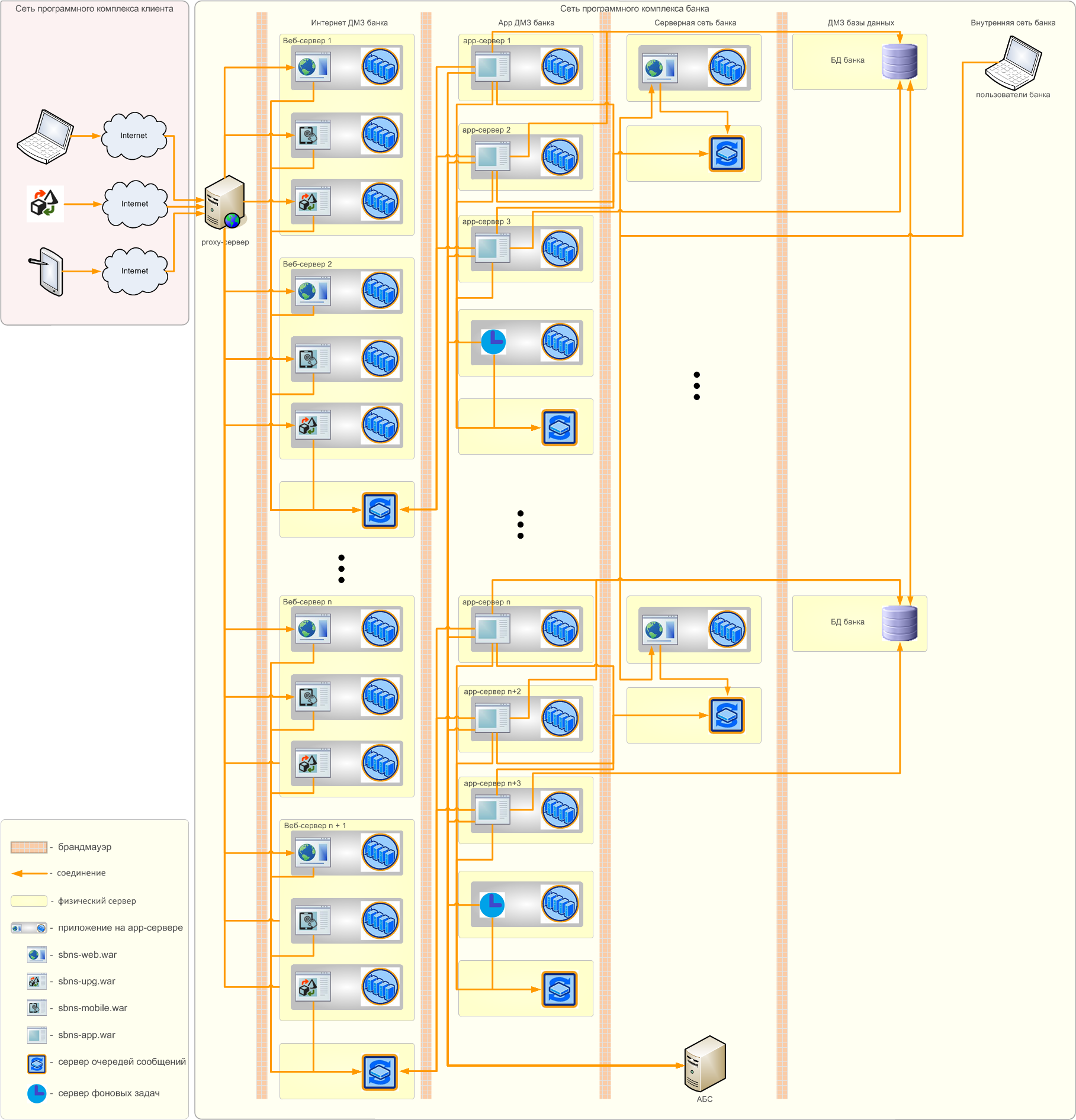Click sbns-web.war app icon in Веб-сервер 2
This screenshot has width=1076, height=1120.
point(313,291)
